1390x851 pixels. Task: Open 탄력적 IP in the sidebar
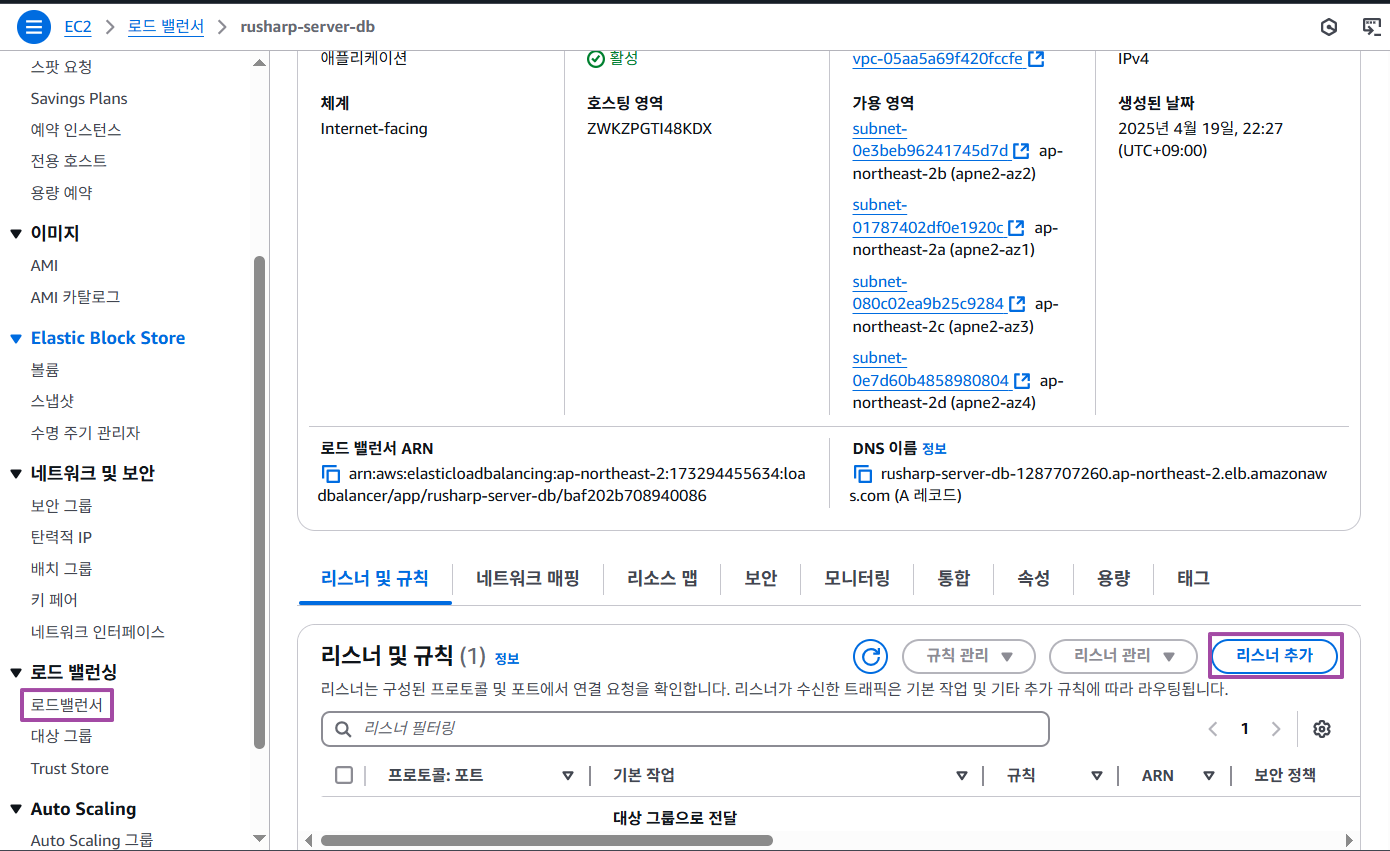pyautogui.click(x=62, y=537)
